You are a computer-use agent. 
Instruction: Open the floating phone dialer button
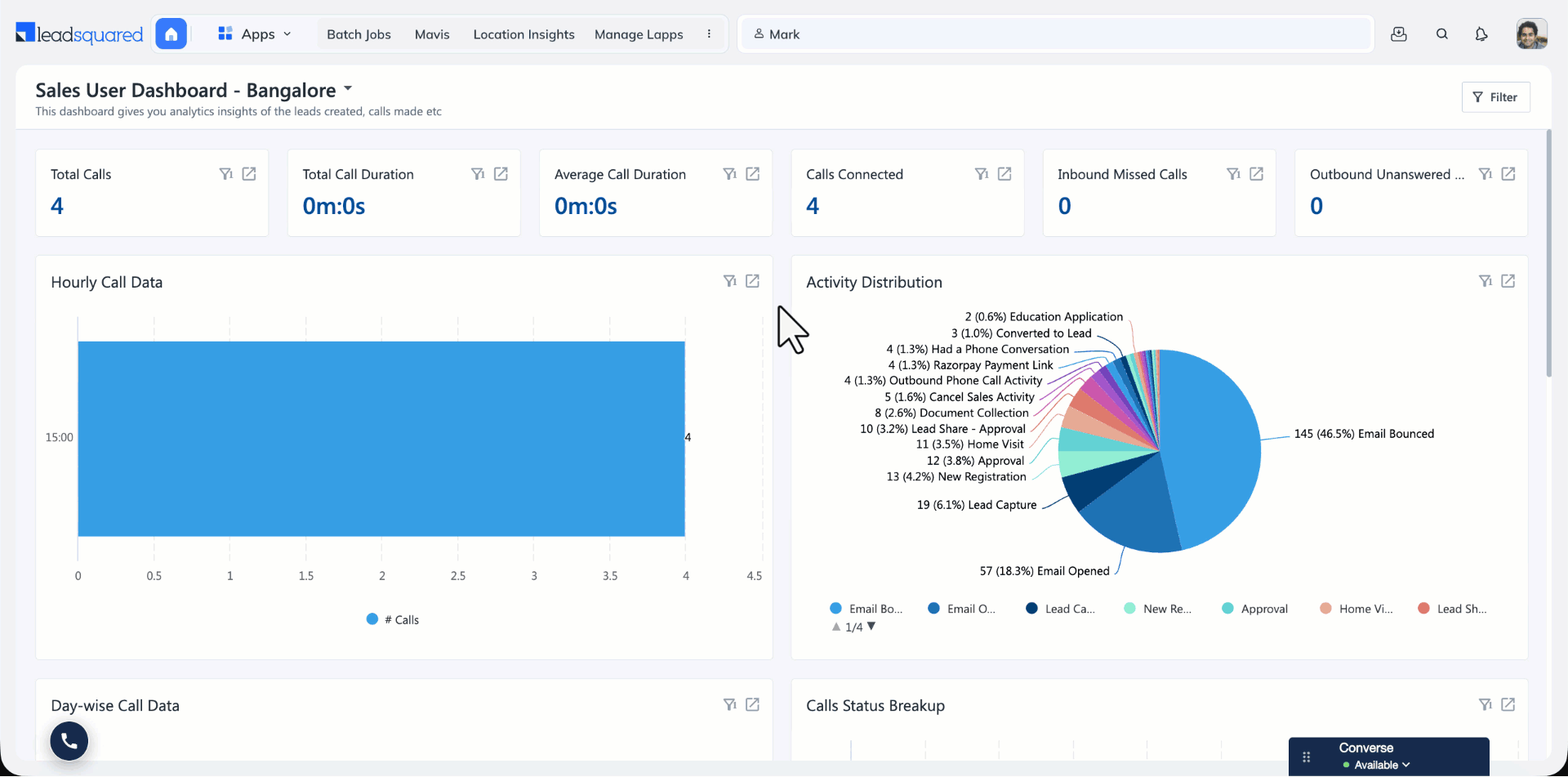pyautogui.click(x=69, y=741)
